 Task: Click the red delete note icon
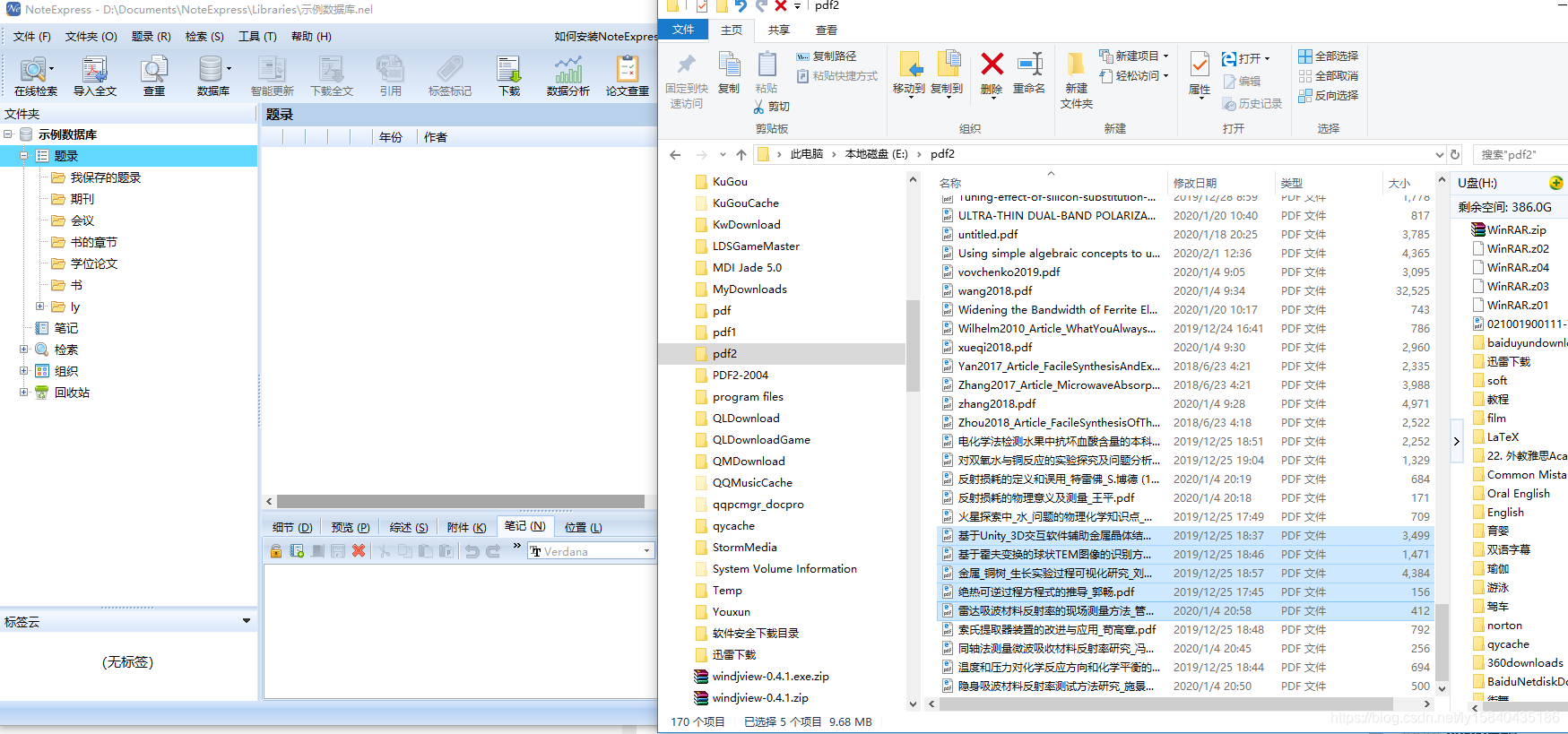[x=359, y=551]
